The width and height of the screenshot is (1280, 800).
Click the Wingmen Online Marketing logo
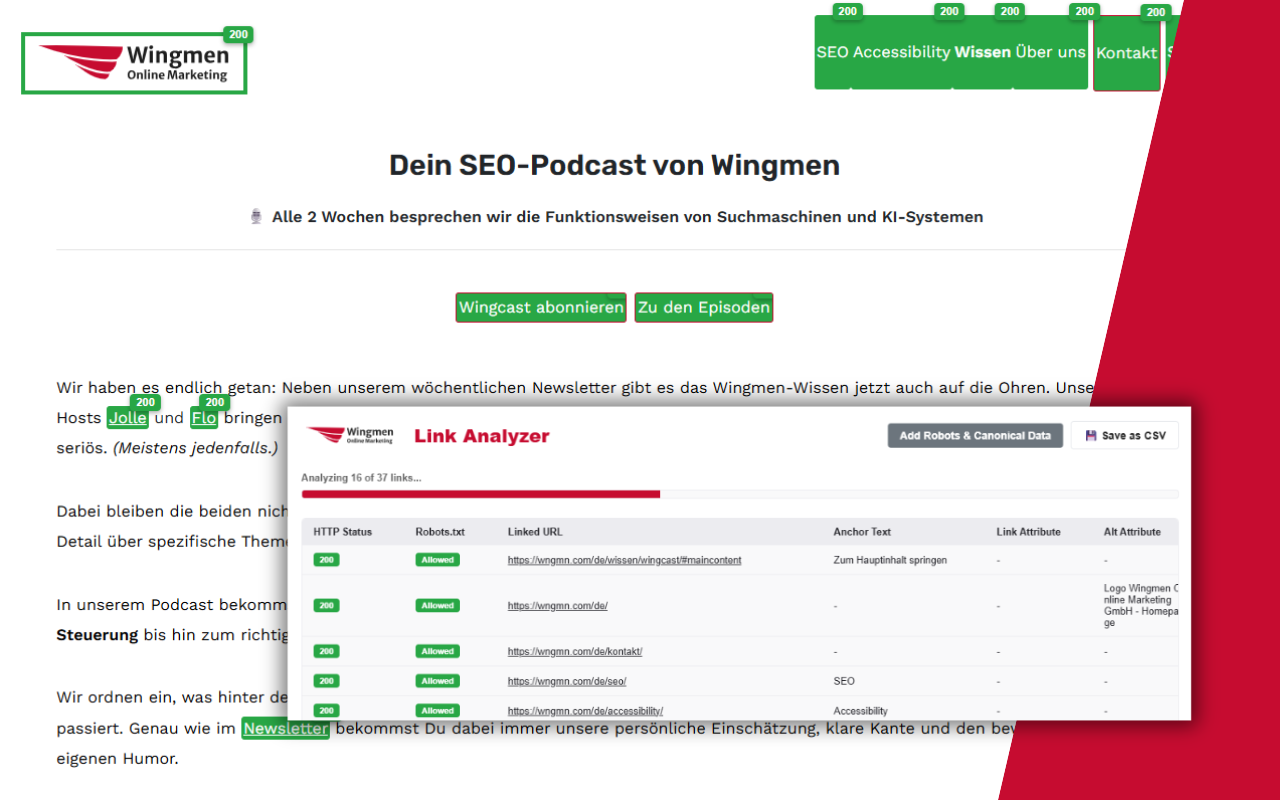[134, 63]
